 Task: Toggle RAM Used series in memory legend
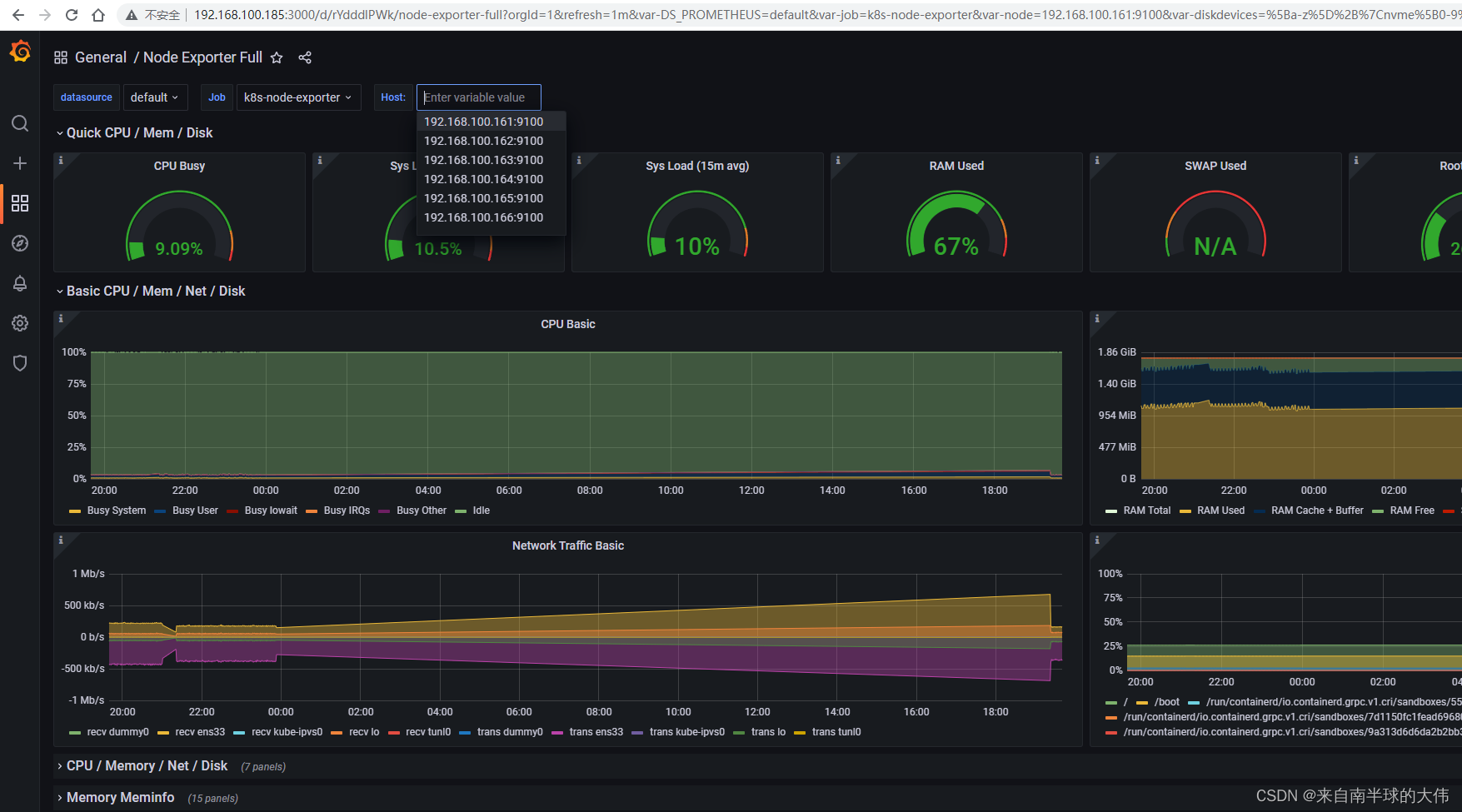(1220, 511)
